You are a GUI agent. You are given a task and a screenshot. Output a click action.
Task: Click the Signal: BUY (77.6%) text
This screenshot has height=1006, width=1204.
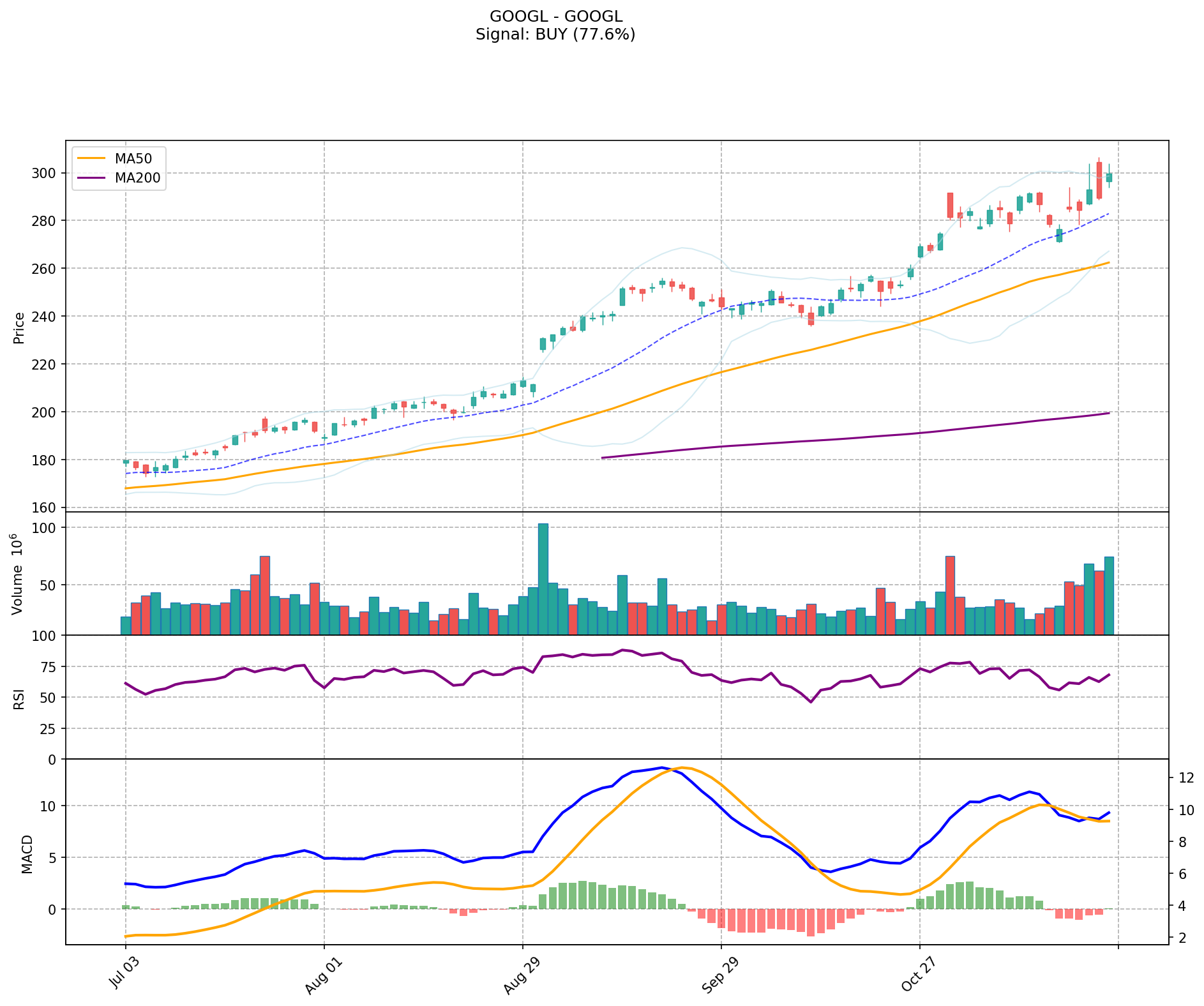(x=555, y=34)
